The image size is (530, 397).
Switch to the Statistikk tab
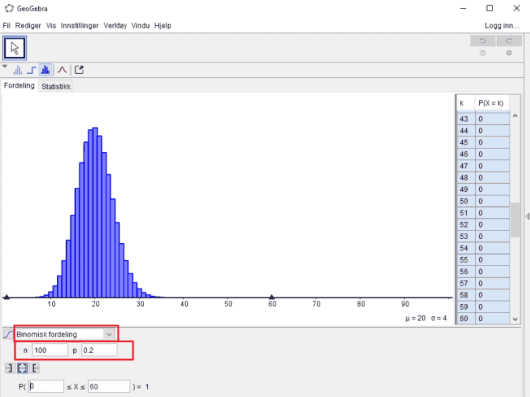56,86
